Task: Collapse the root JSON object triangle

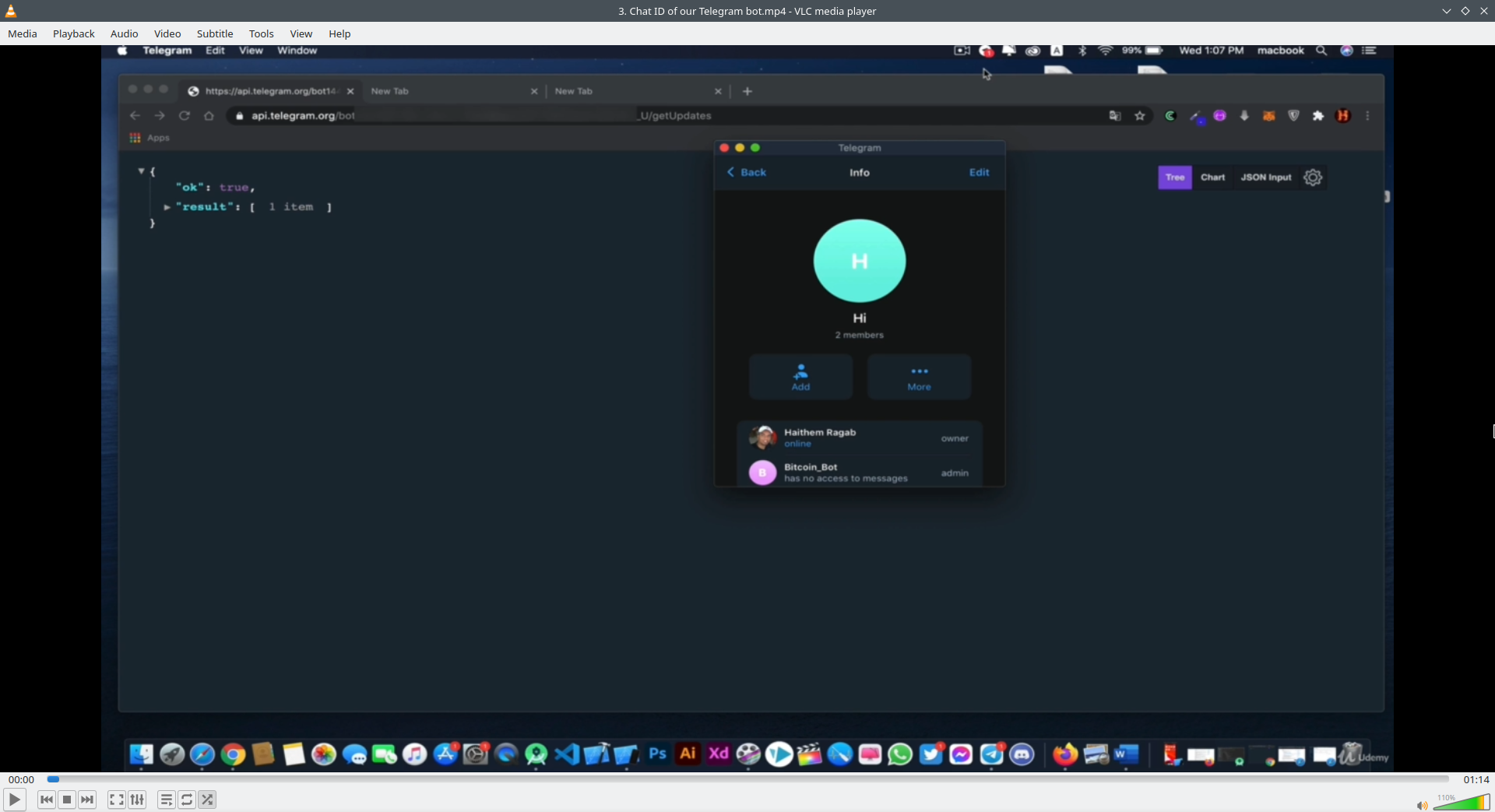Action: pyautogui.click(x=141, y=170)
